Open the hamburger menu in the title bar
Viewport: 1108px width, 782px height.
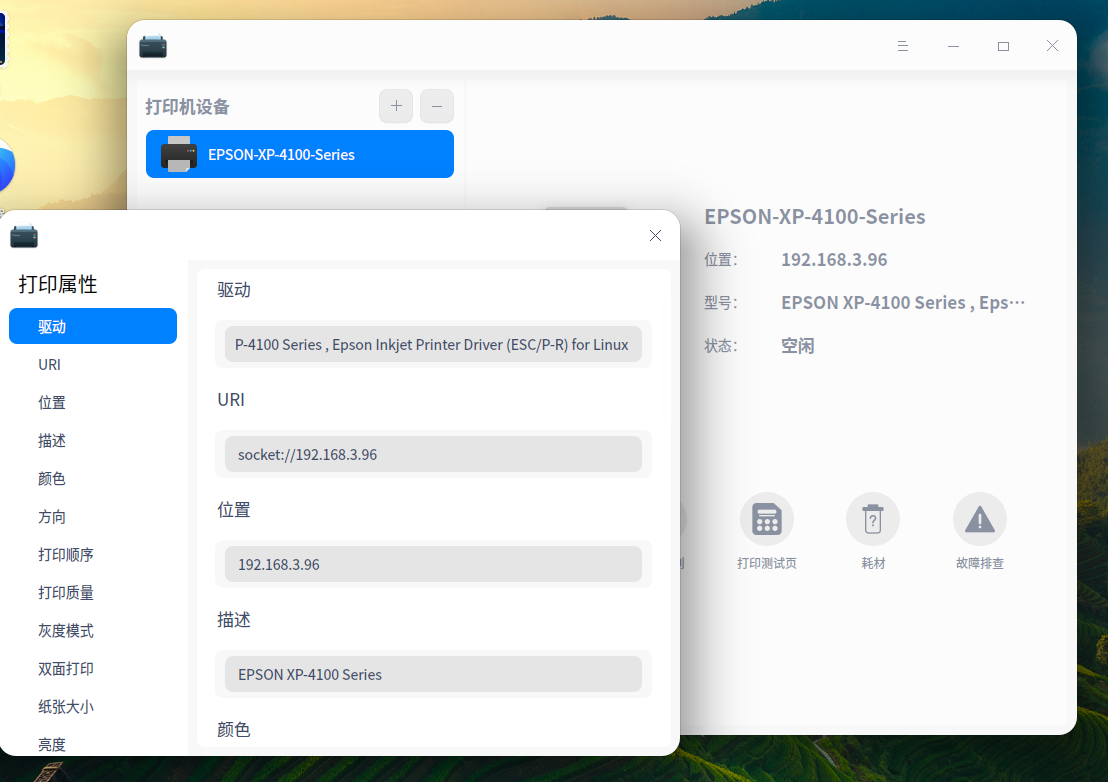click(x=903, y=46)
